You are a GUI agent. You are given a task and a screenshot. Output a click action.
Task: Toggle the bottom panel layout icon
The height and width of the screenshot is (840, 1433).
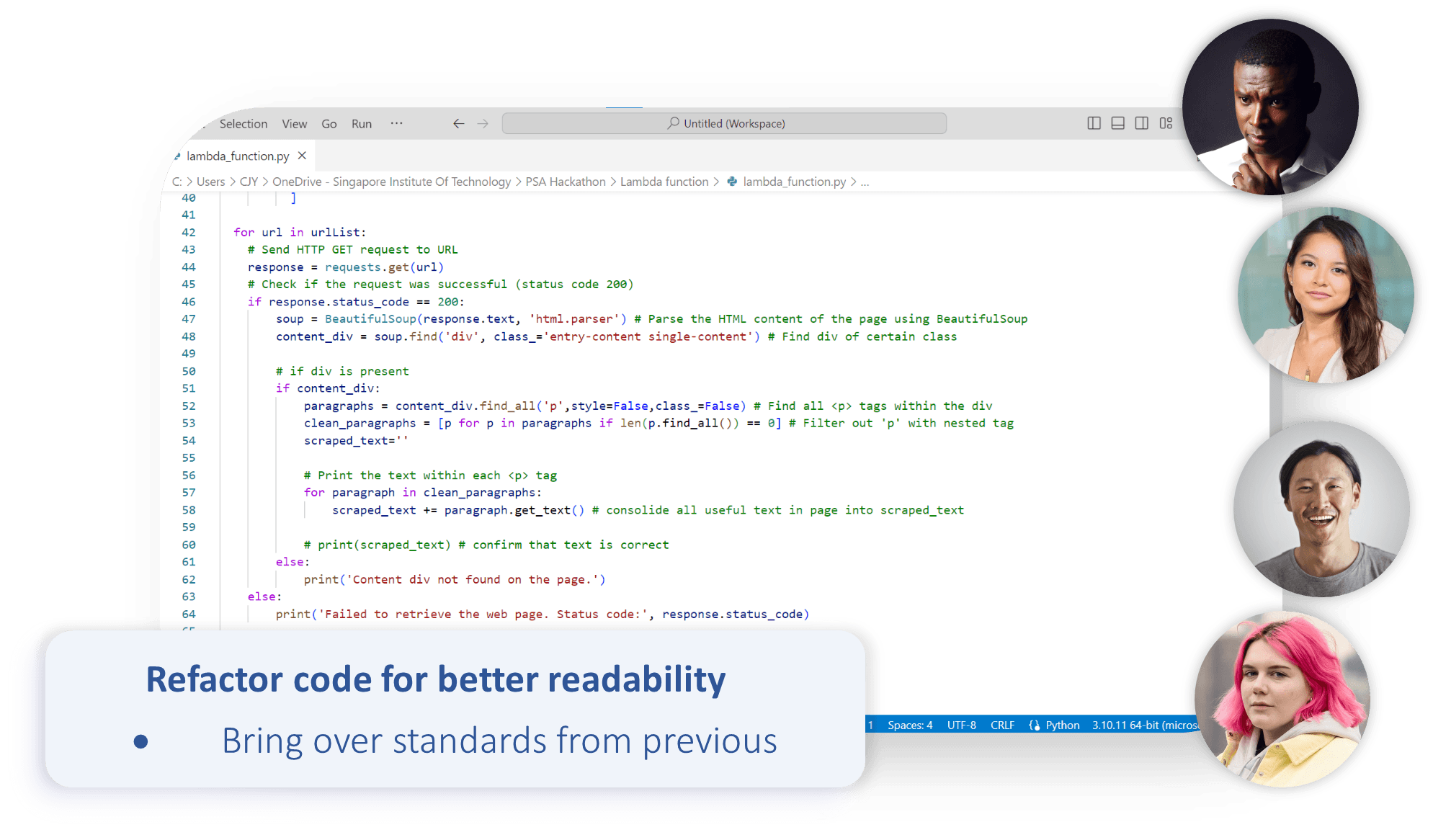[1117, 123]
